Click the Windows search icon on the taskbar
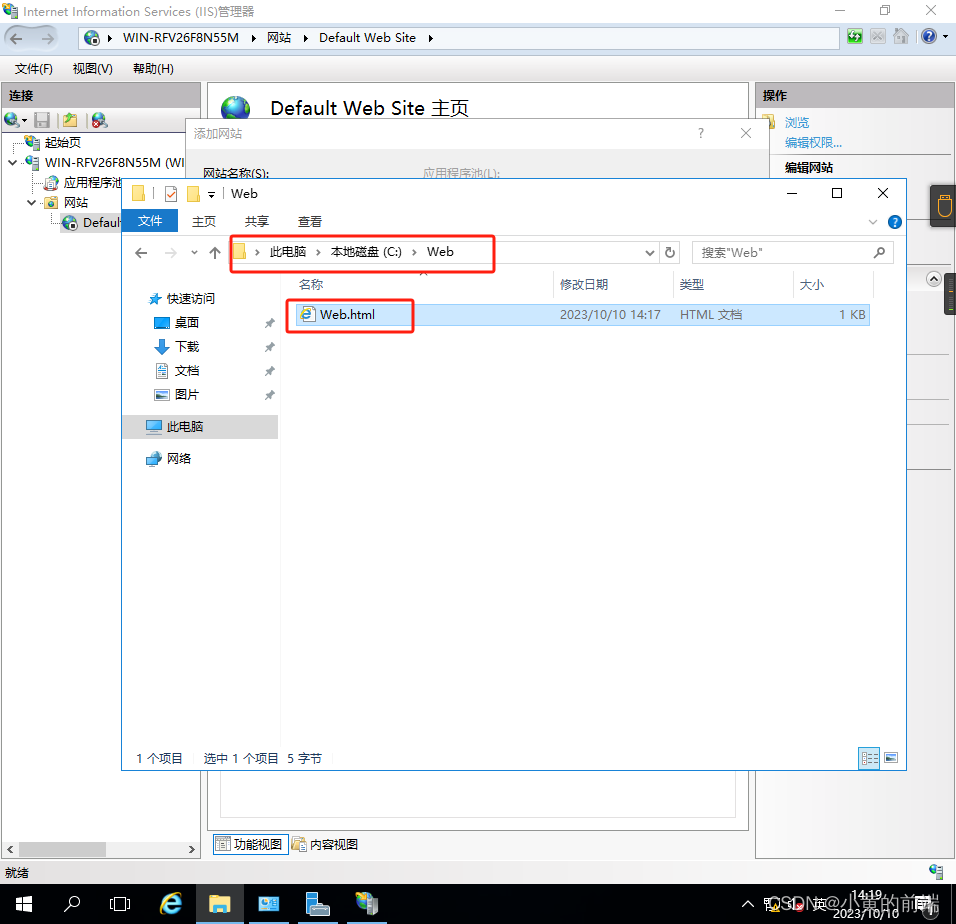This screenshot has height=924, width=956. coord(72,903)
